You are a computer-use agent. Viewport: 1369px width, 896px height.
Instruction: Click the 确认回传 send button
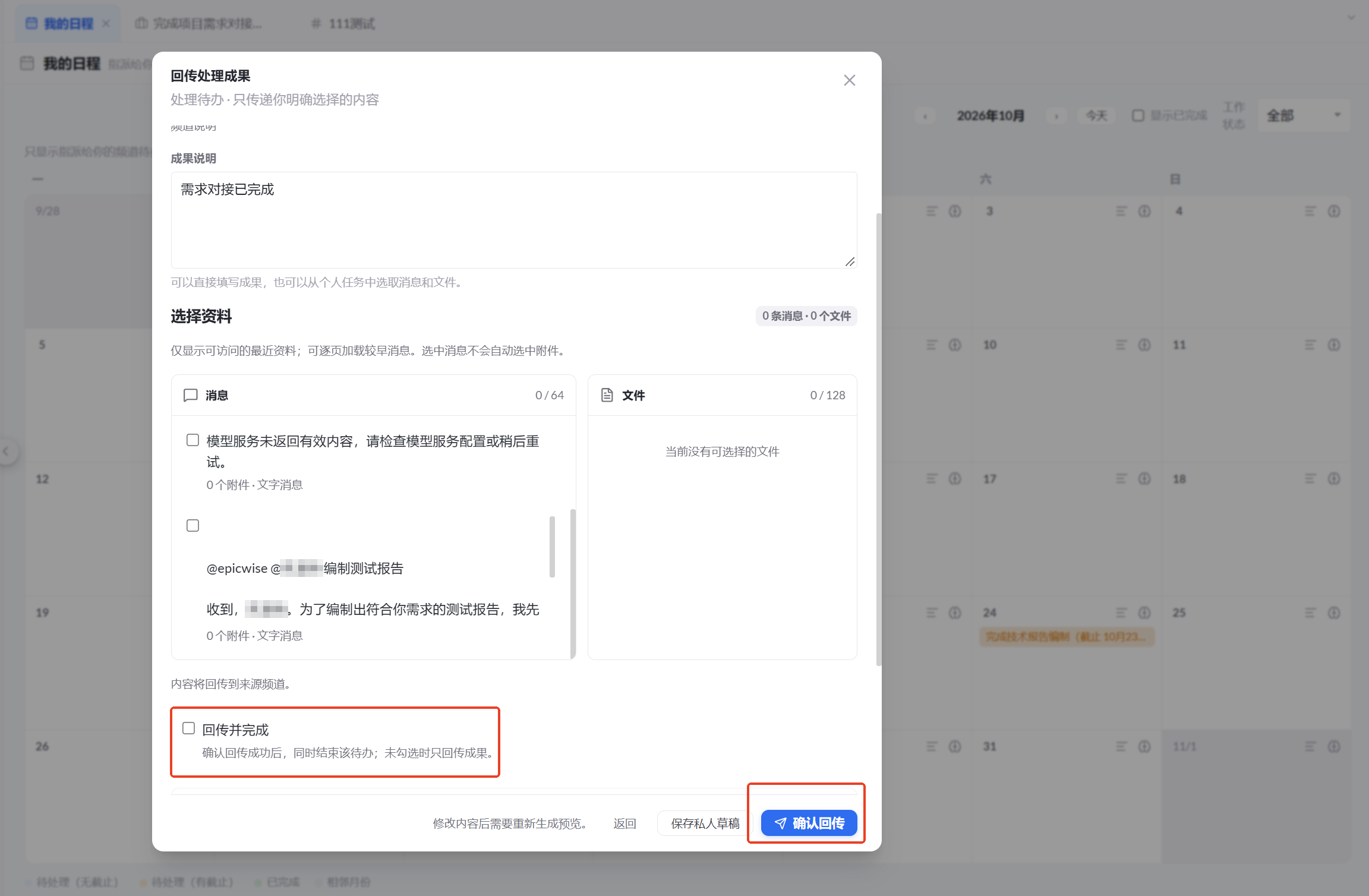coord(809,823)
